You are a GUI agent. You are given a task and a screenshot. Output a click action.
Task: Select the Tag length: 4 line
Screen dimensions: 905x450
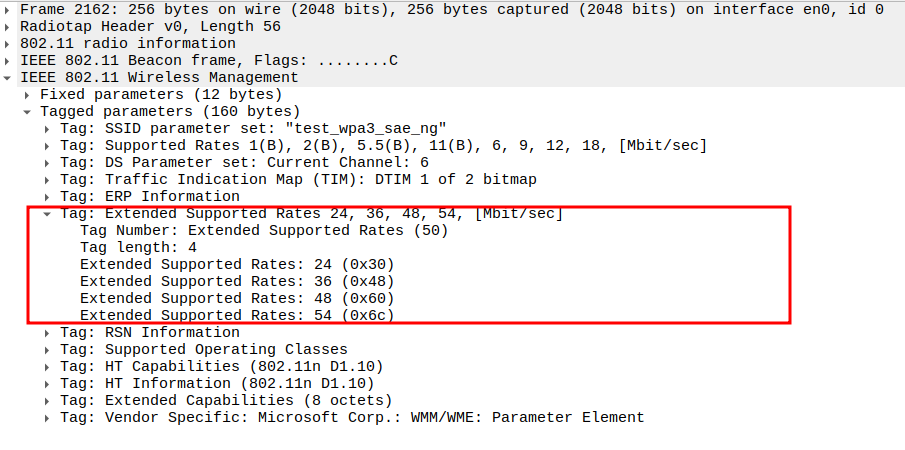tap(145, 248)
